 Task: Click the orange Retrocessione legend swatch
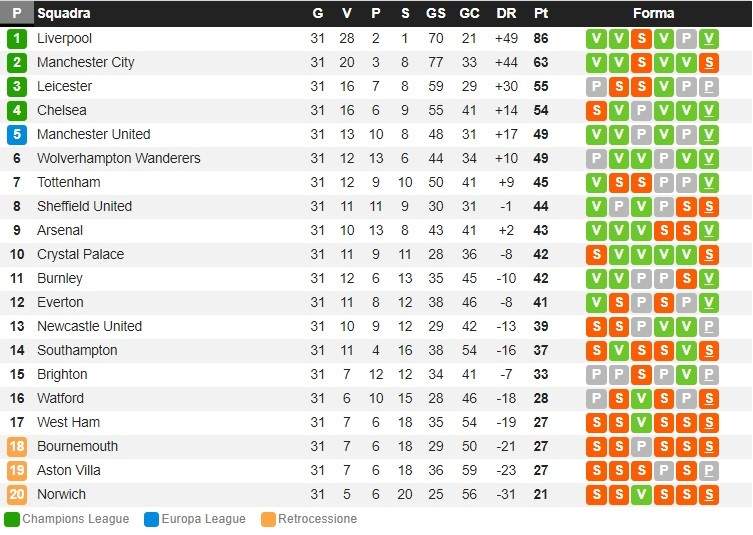point(268,519)
